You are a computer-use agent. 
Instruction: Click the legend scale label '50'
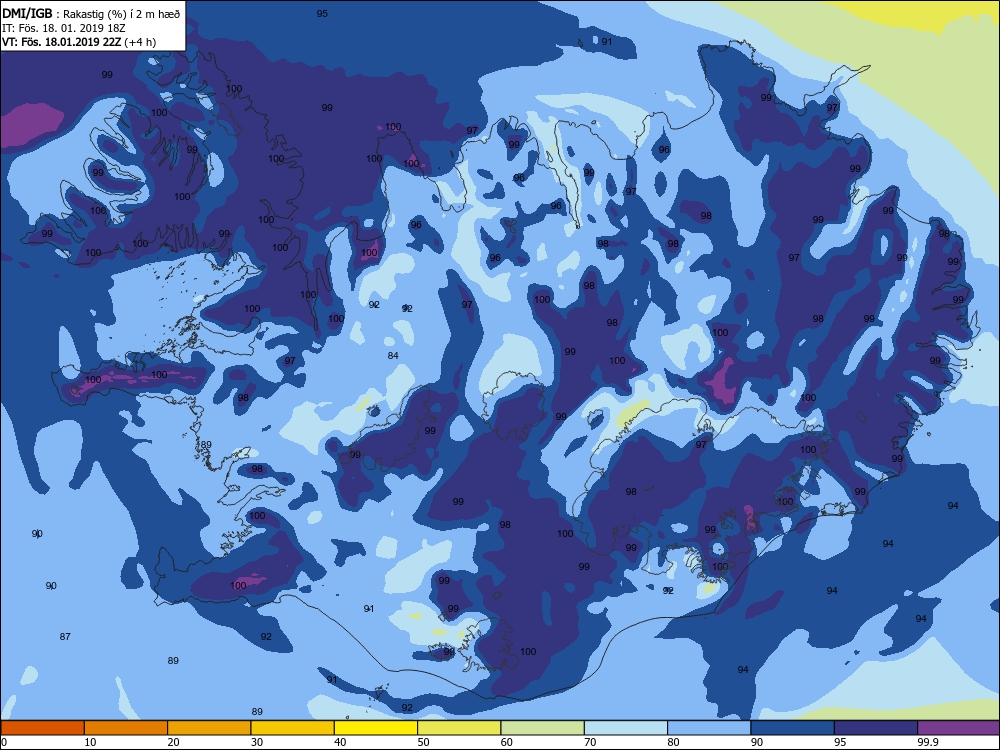423,742
